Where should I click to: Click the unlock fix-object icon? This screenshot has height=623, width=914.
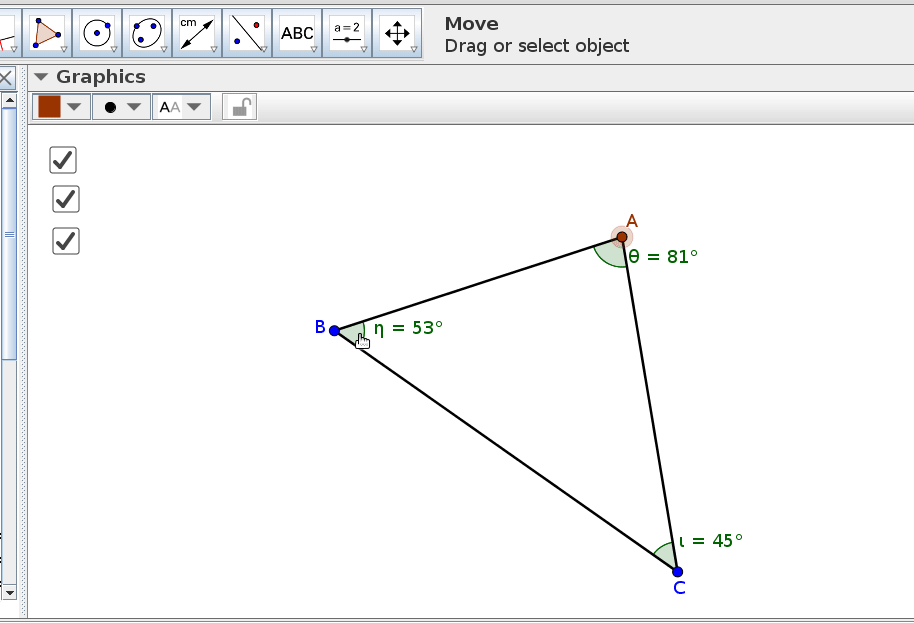coord(240,107)
